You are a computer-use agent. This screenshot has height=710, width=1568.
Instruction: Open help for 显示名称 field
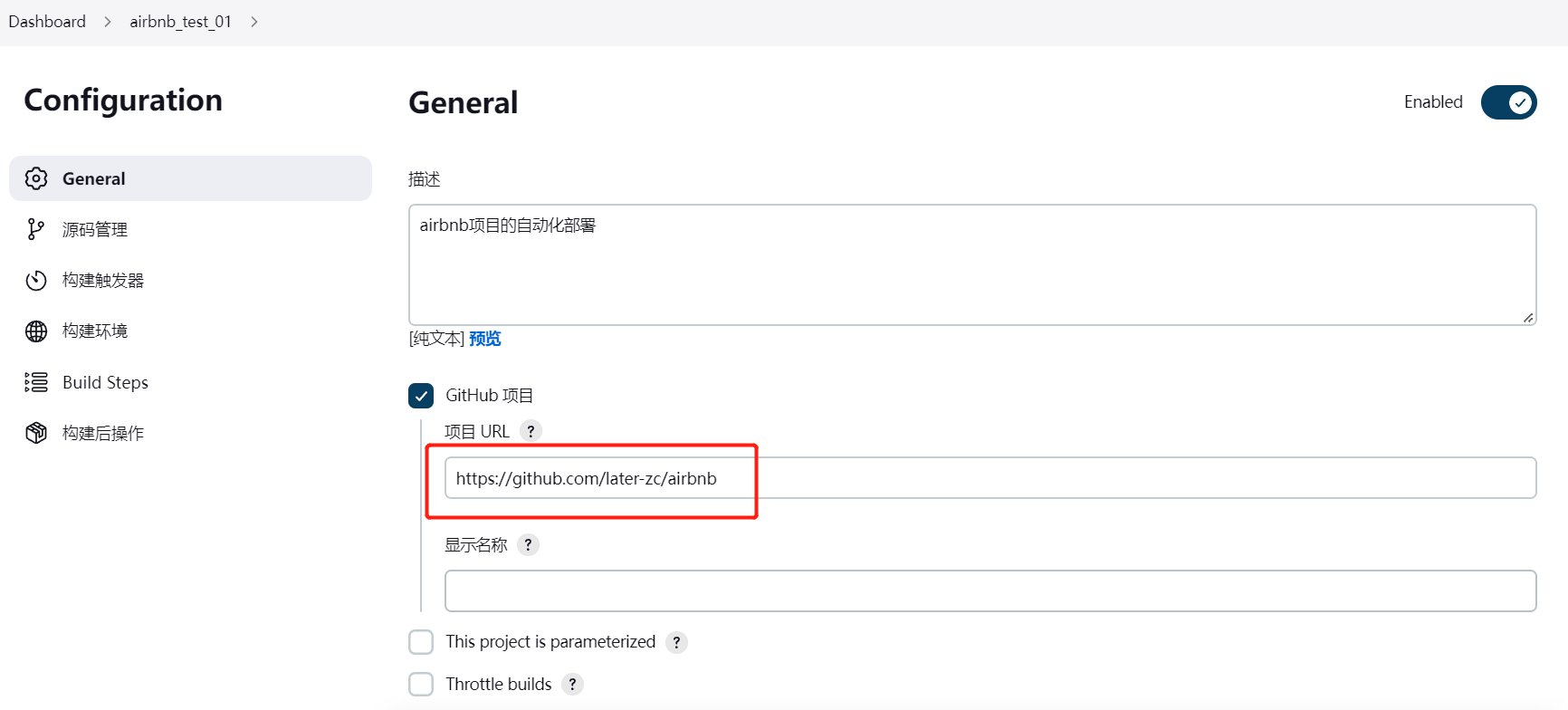[x=529, y=545]
